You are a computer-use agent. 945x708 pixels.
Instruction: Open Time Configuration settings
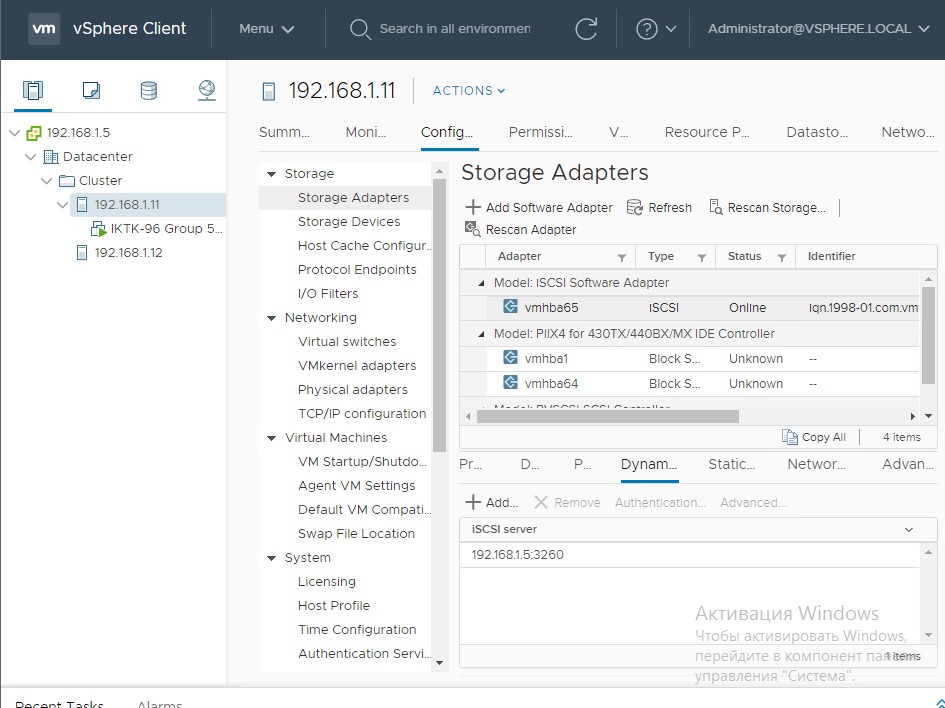click(357, 630)
